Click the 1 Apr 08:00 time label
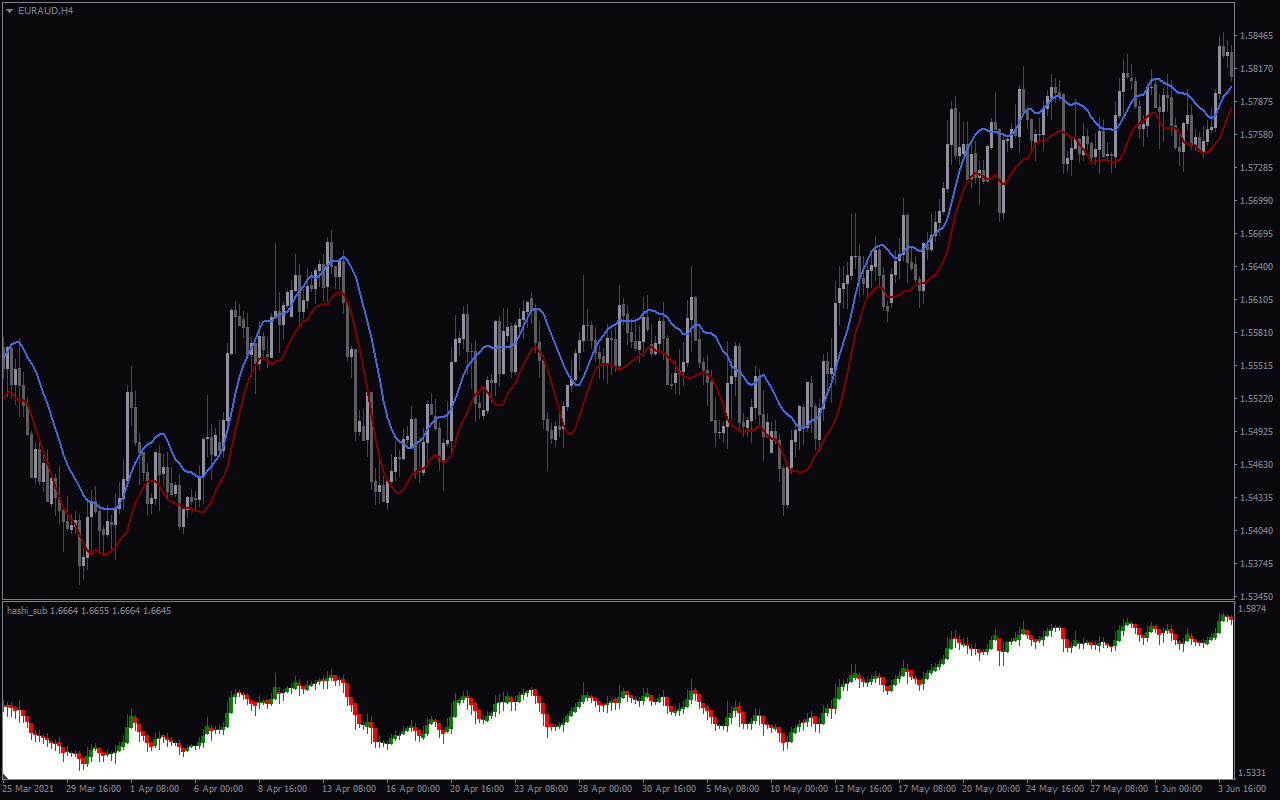Screen dimensions: 1280x800 [154, 789]
